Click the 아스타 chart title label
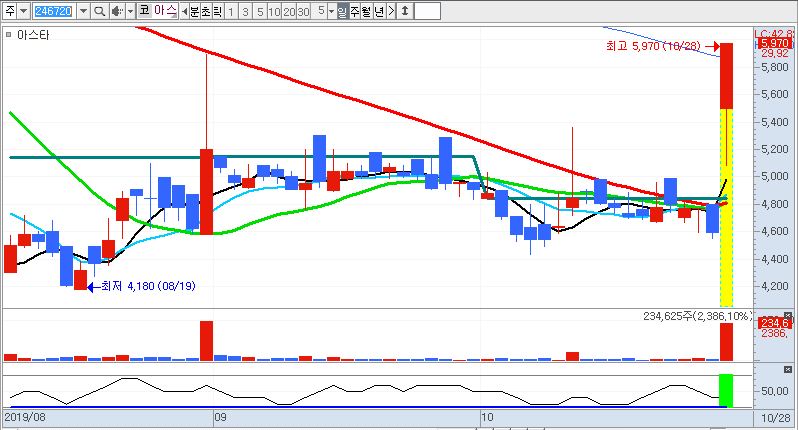Viewport: 798px width, 430px height. tap(33, 35)
